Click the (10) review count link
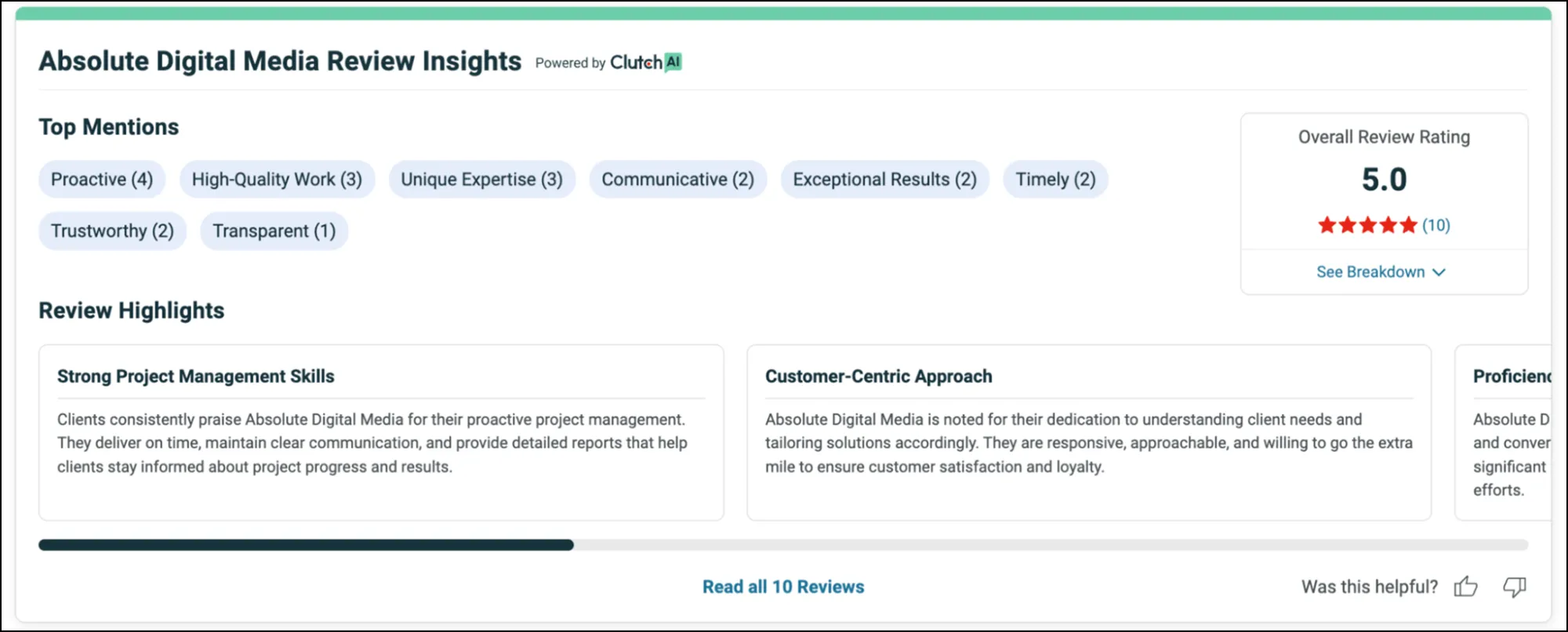Image resolution: width=1568 pixels, height=632 pixels. [x=1436, y=226]
